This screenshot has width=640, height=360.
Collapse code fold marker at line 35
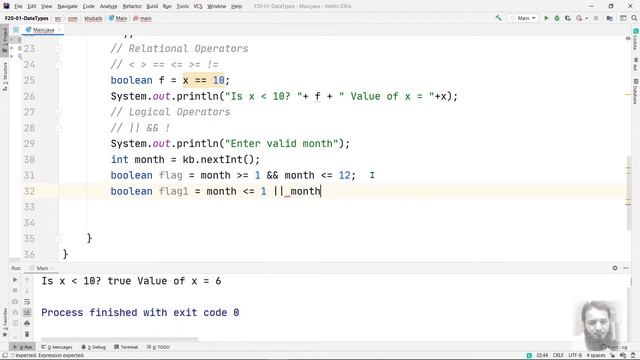[59, 238]
